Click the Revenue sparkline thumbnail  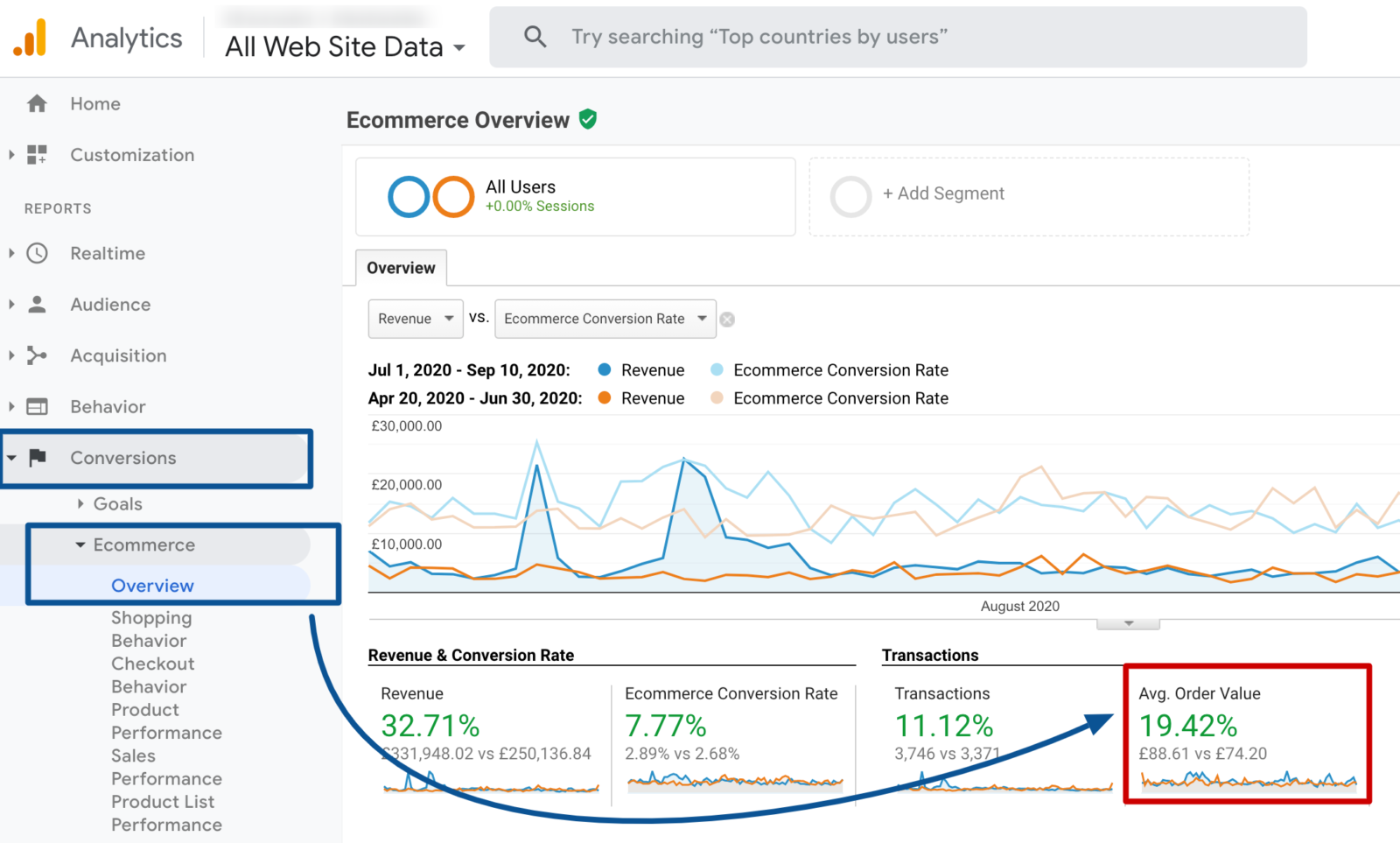click(491, 782)
